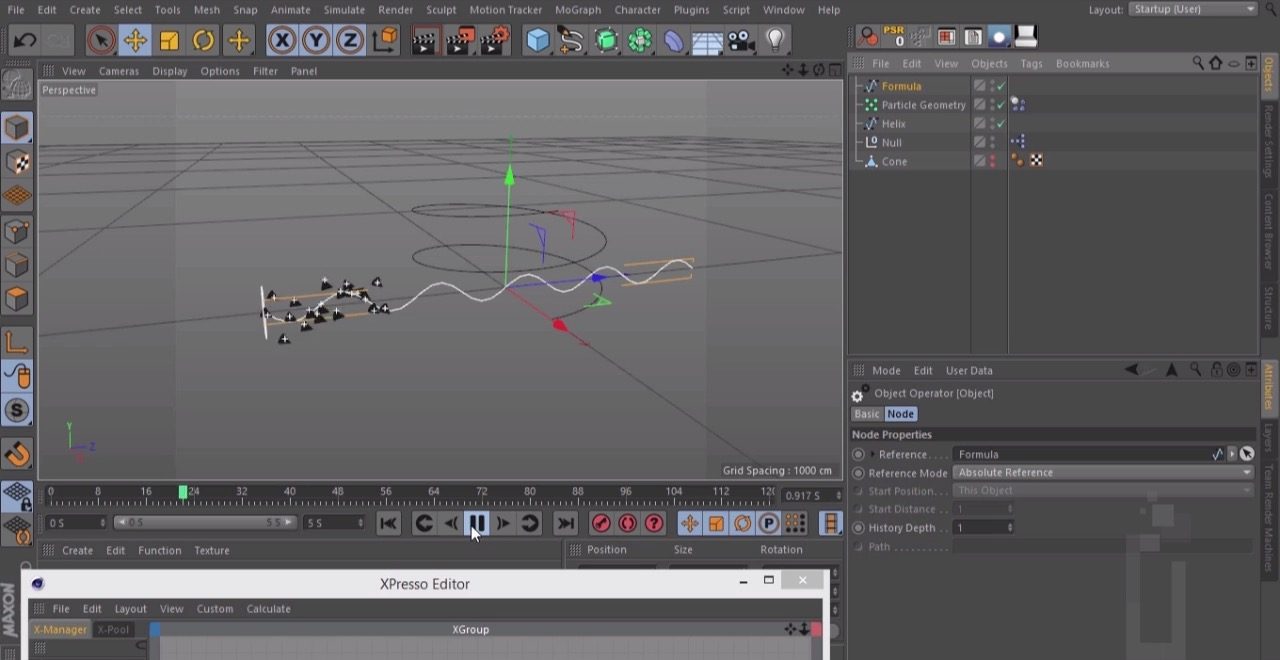
Task: Open History Depth stepper arrows
Action: [x=1009, y=527]
